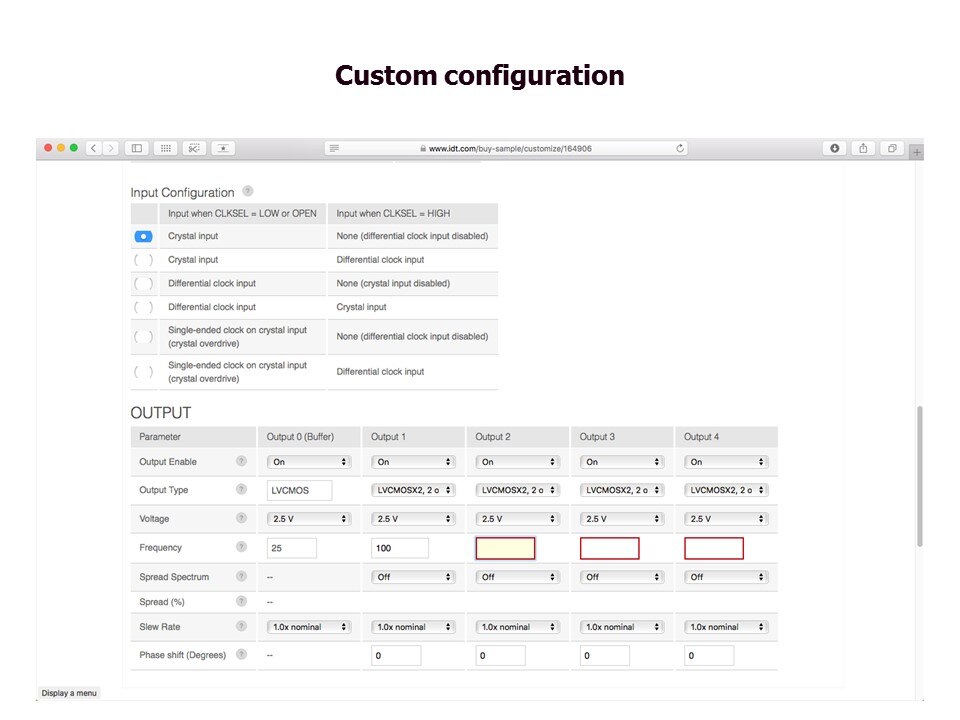960x720 pixels.
Task: Open the Output 1 Output Enable dropdown
Action: tap(413, 461)
